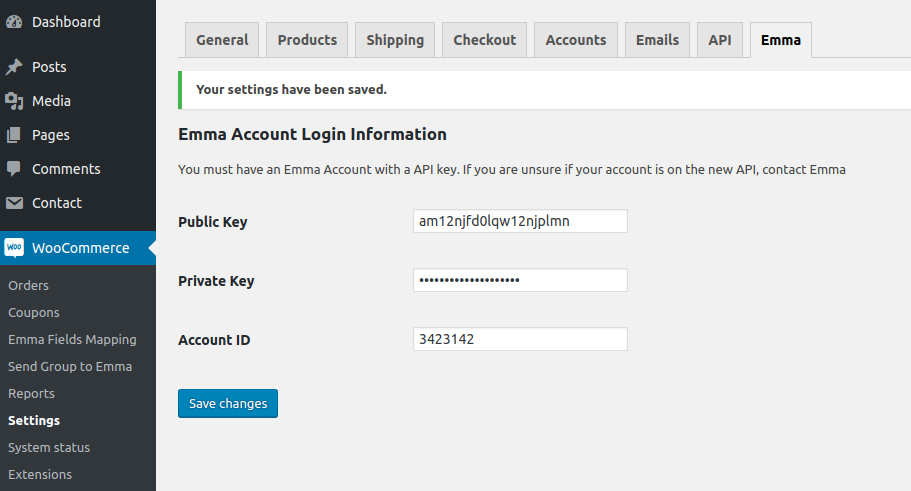Click the 'Public Key' label

click(x=213, y=222)
